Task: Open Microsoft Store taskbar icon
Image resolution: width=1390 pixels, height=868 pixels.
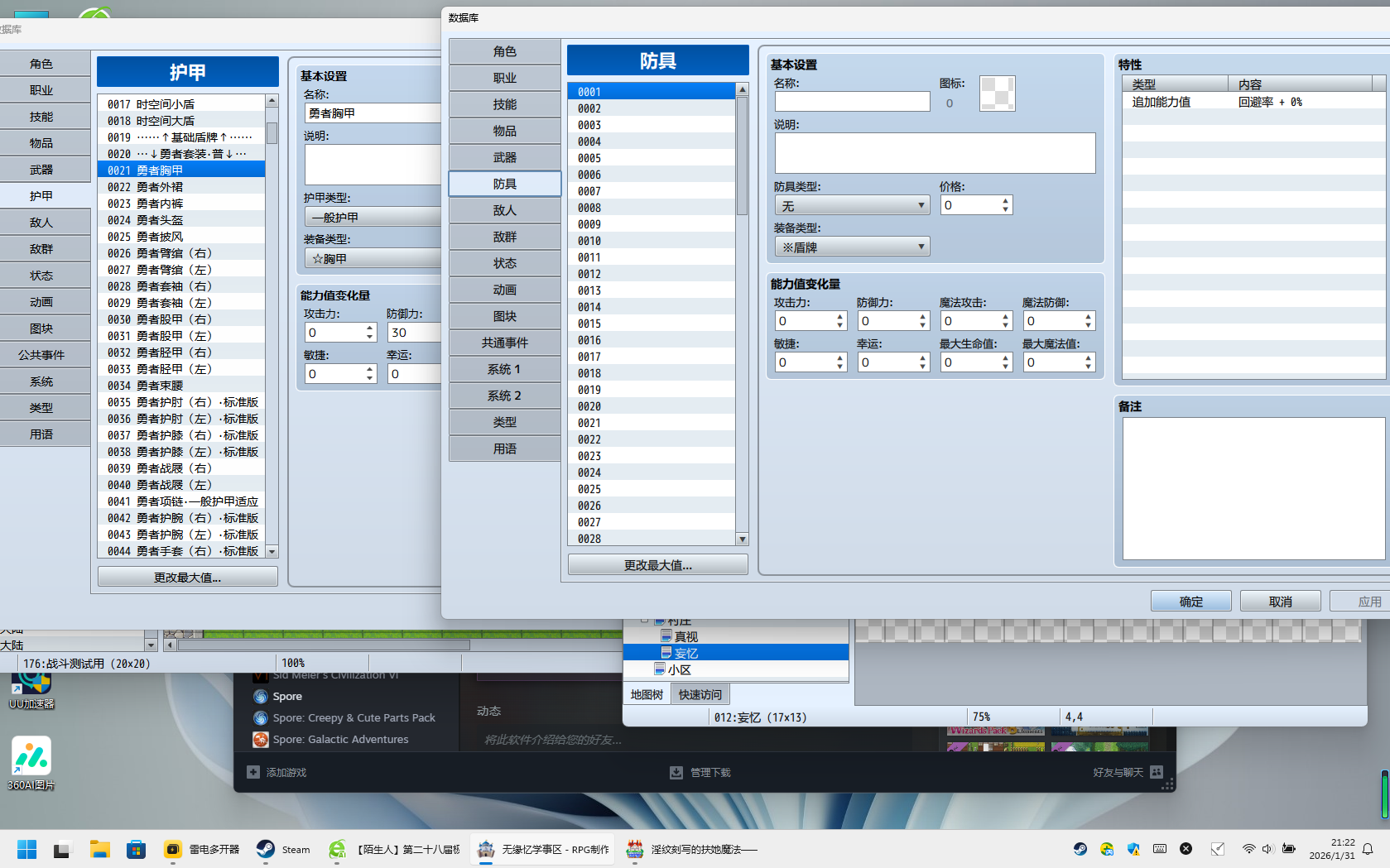Action: 137,849
